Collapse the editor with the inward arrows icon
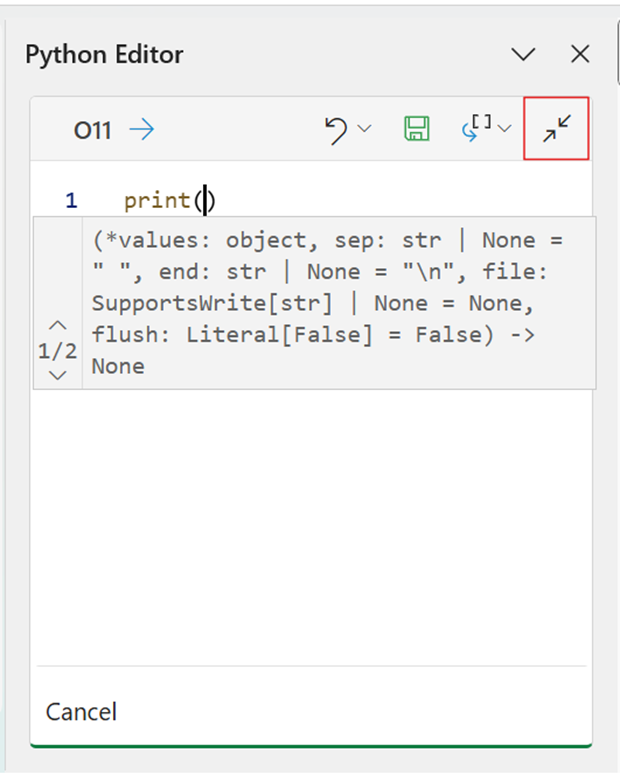The height and width of the screenshot is (774, 620). tap(556, 128)
